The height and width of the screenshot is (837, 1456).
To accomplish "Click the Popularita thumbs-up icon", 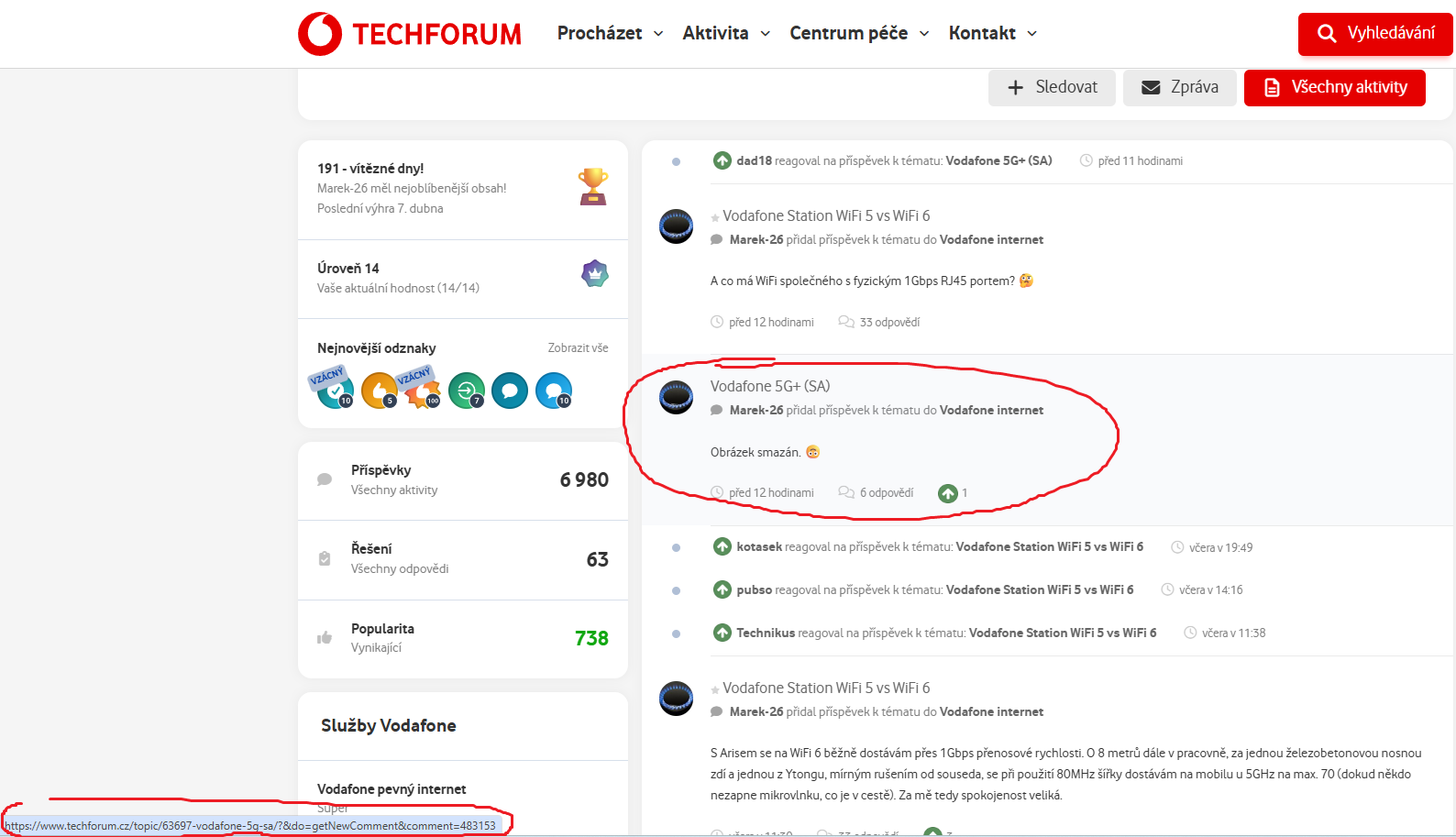I will point(325,637).
